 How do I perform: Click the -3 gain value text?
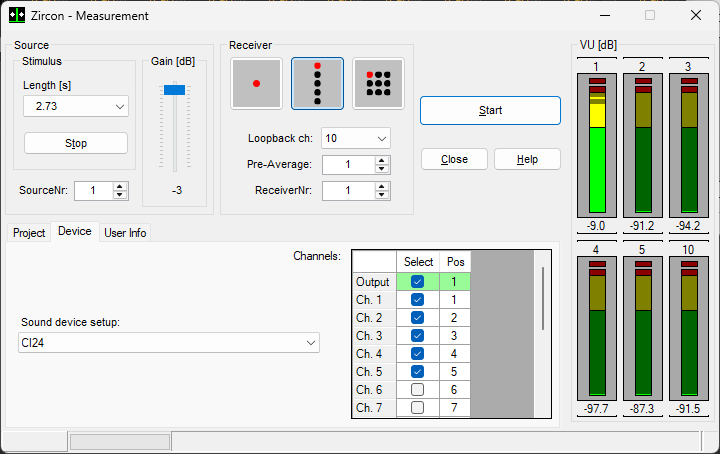click(x=177, y=190)
